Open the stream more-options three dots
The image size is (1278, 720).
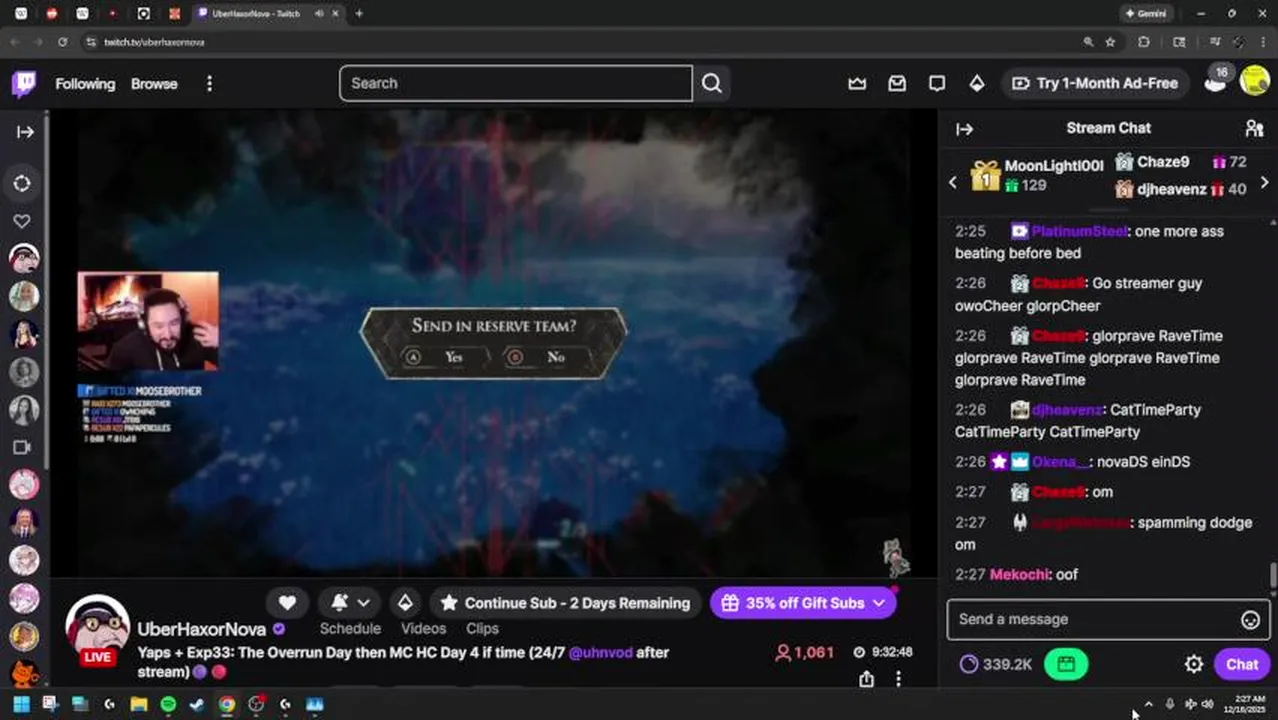[898, 679]
